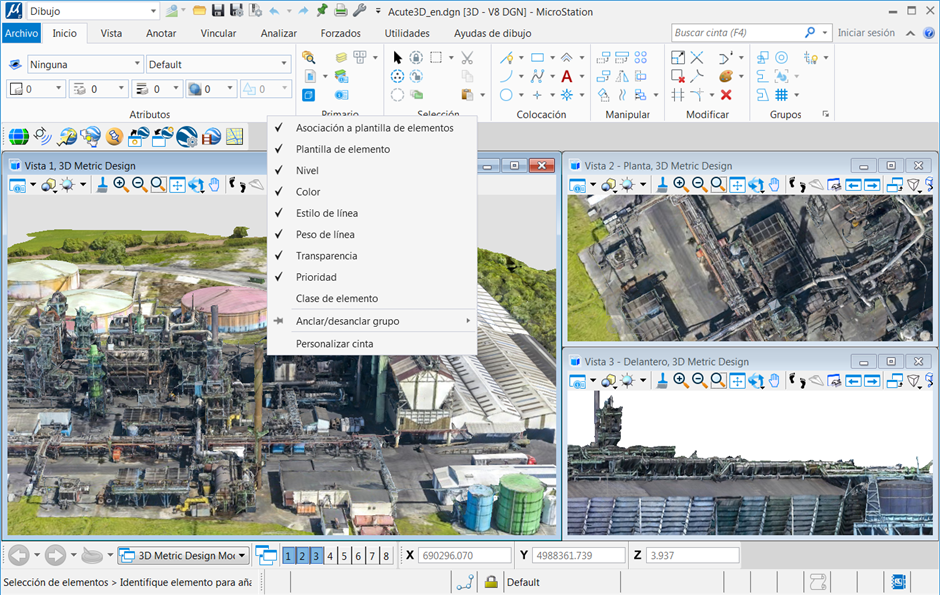Click the padlock icon in the status bar
The width and height of the screenshot is (940, 595).
(x=491, y=582)
